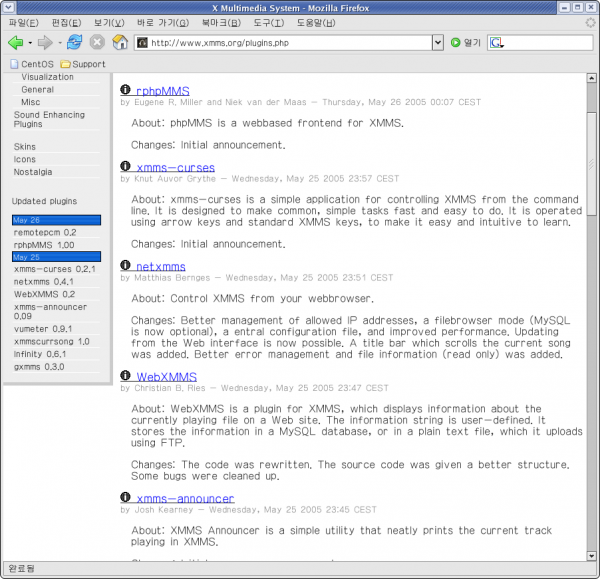Open the 보기(V) menu
The image size is (600, 579).
pos(109,23)
